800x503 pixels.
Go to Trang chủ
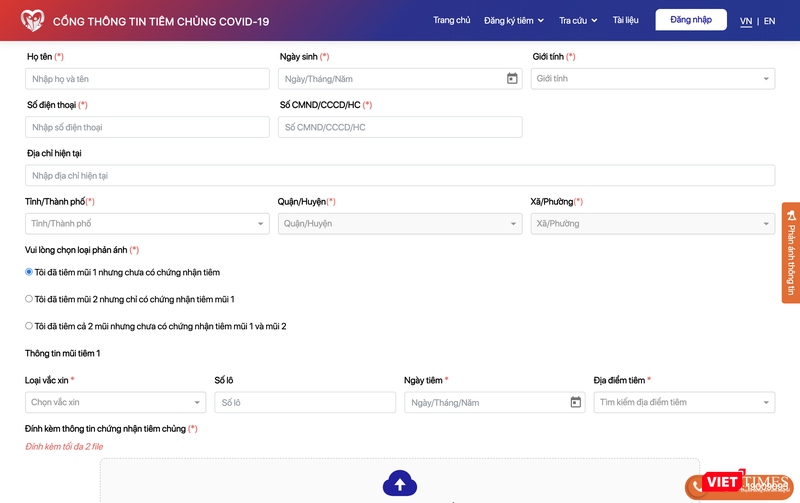point(452,20)
